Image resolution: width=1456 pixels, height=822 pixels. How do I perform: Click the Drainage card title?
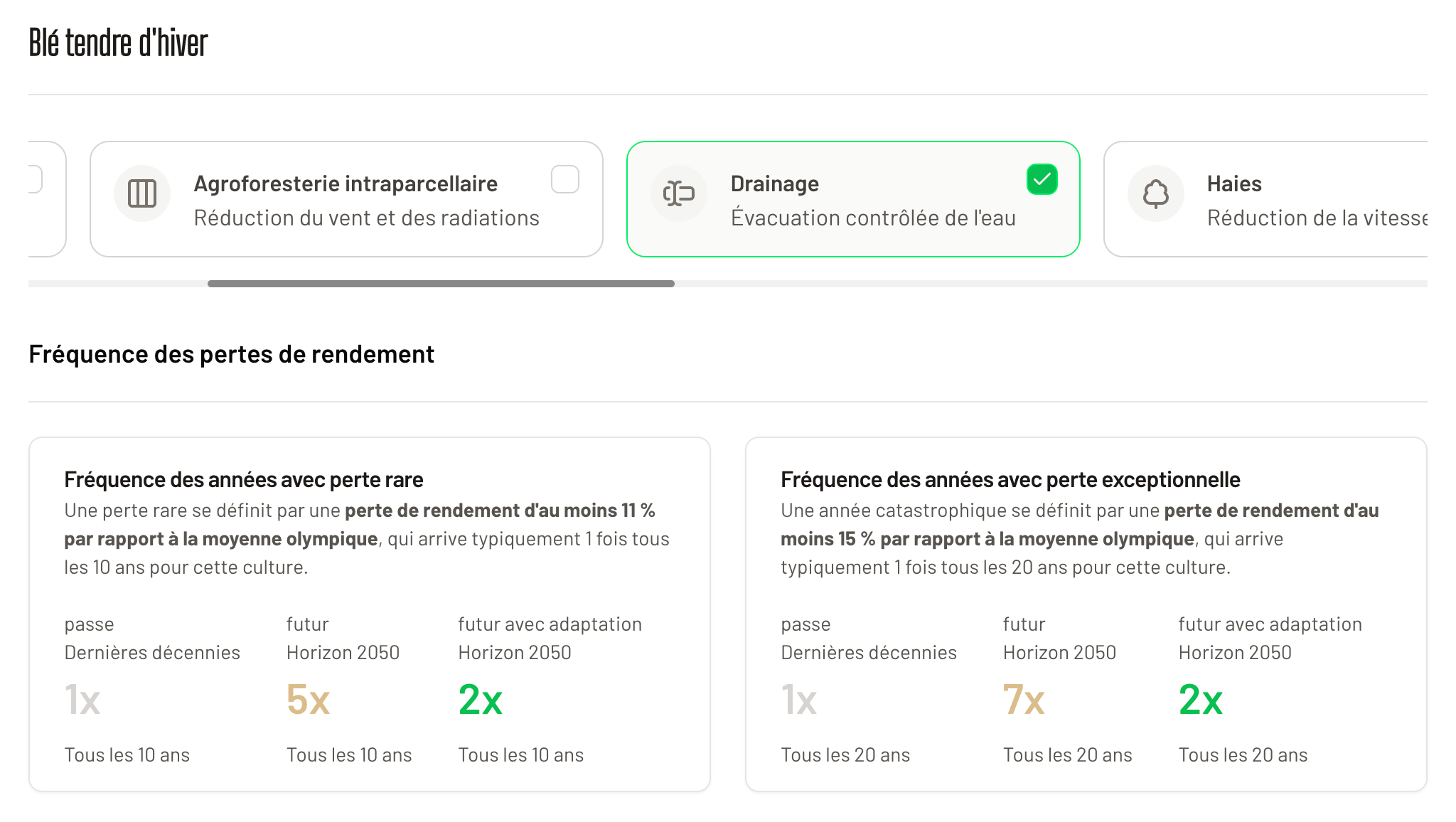click(x=774, y=183)
